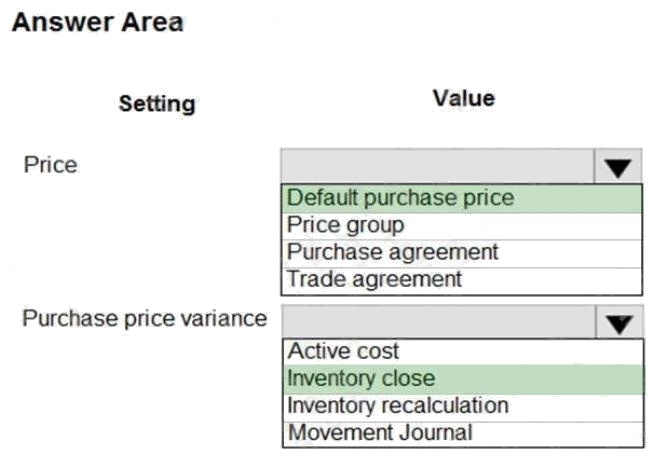Open the Purchase price variance dropdown arrow
The height and width of the screenshot is (460, 656).
[x=618, y=322]
